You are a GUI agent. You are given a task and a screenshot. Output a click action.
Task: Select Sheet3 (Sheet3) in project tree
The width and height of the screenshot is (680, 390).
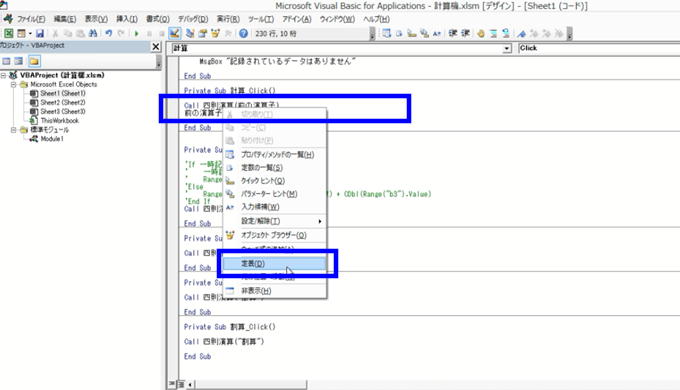tap(62, 111)
